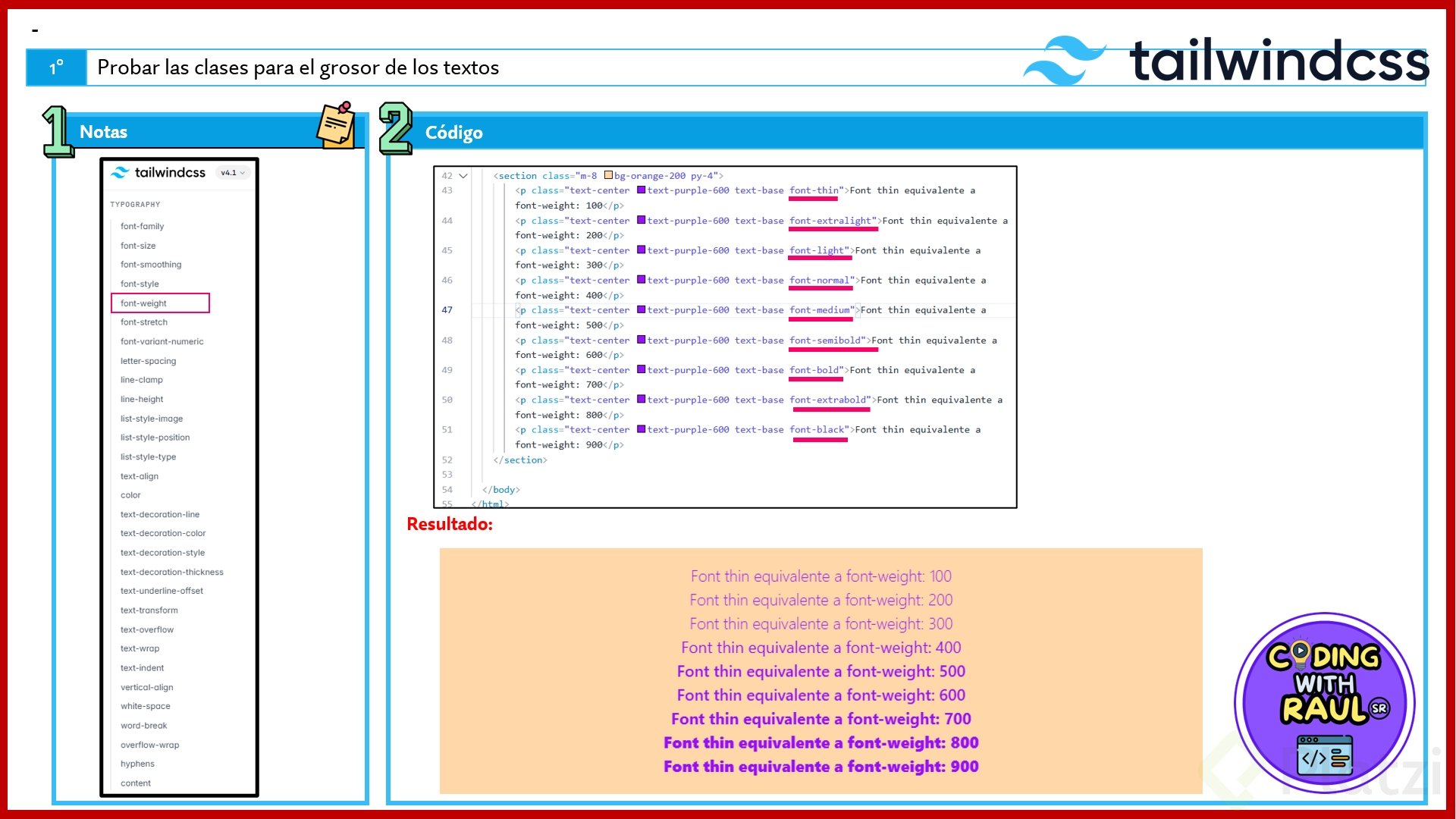Collapse the section fold arrow at line 42
The width and height of the screenshot is (1456, 819).
point(463,176)
